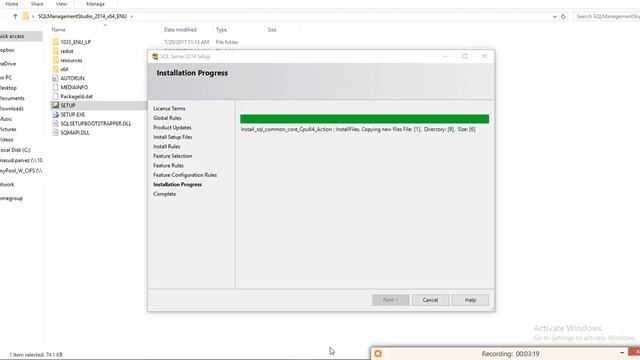Open the Home ribbon tab
The image size is (640, 360).
click(12, 4)
